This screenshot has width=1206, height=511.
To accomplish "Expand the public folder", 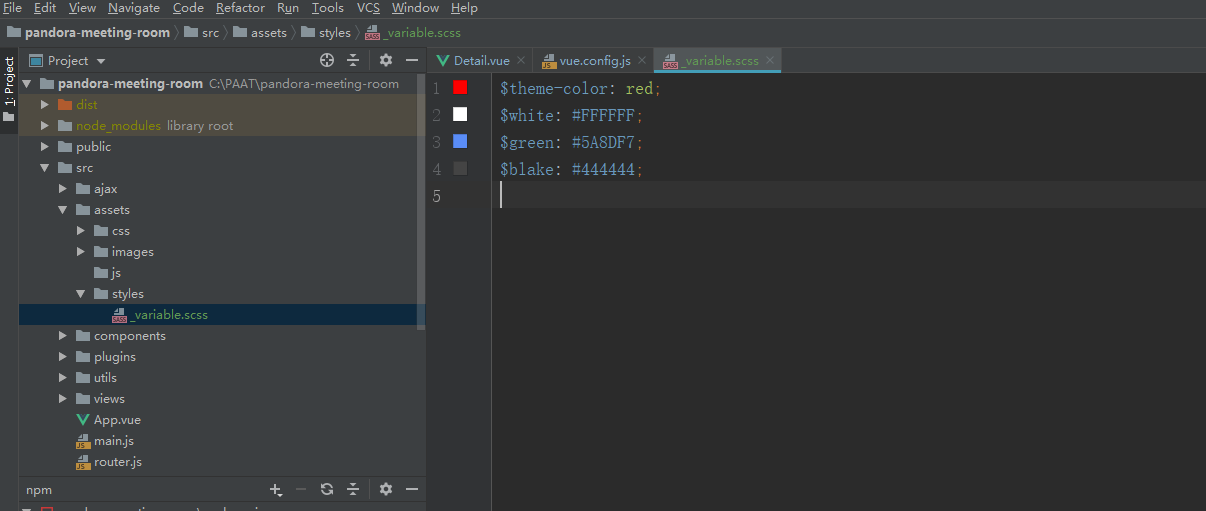I will coord(44,146).
